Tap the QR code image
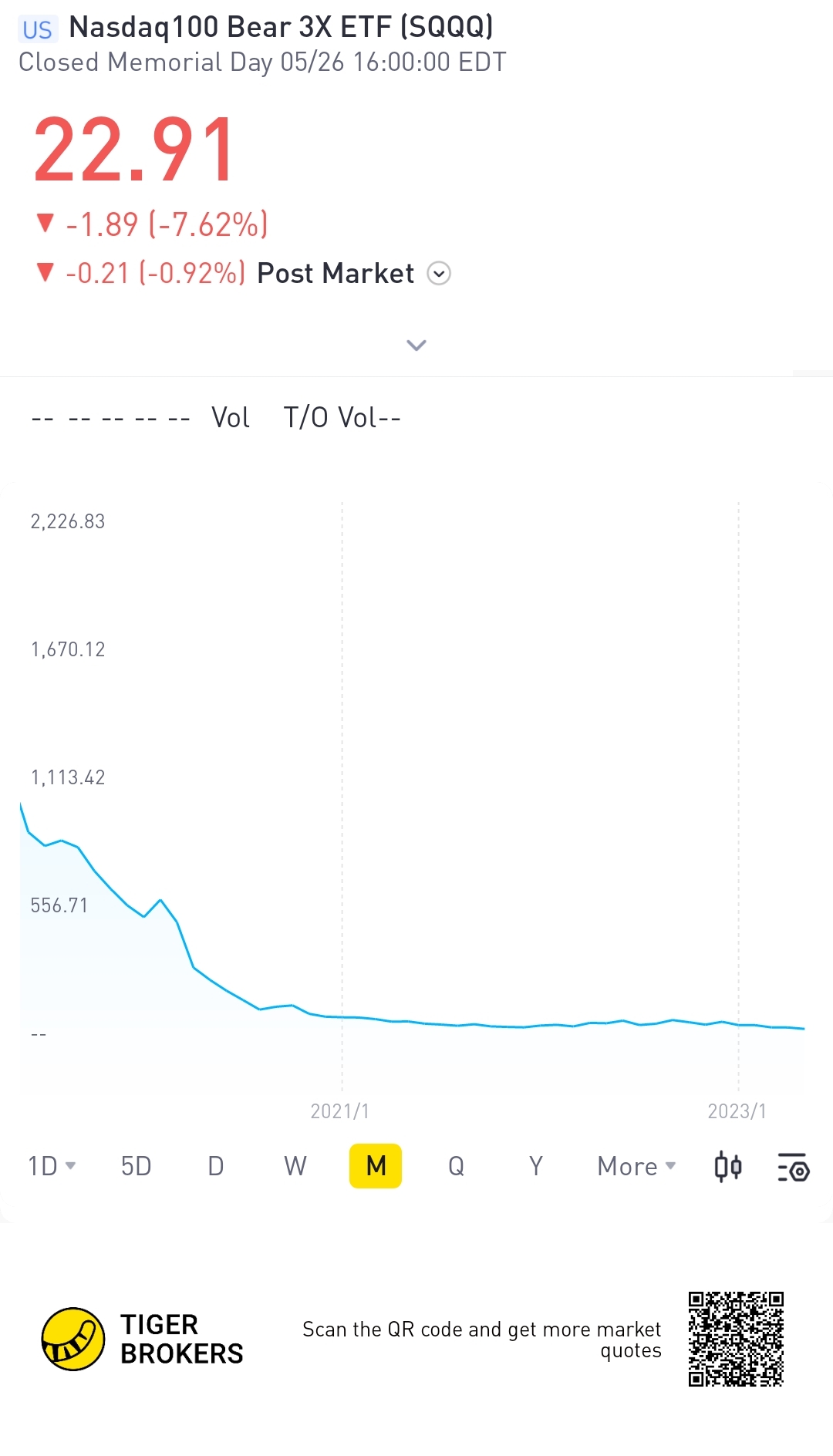The height and width of the screenshot is (1456, 833). [736, 1339]
